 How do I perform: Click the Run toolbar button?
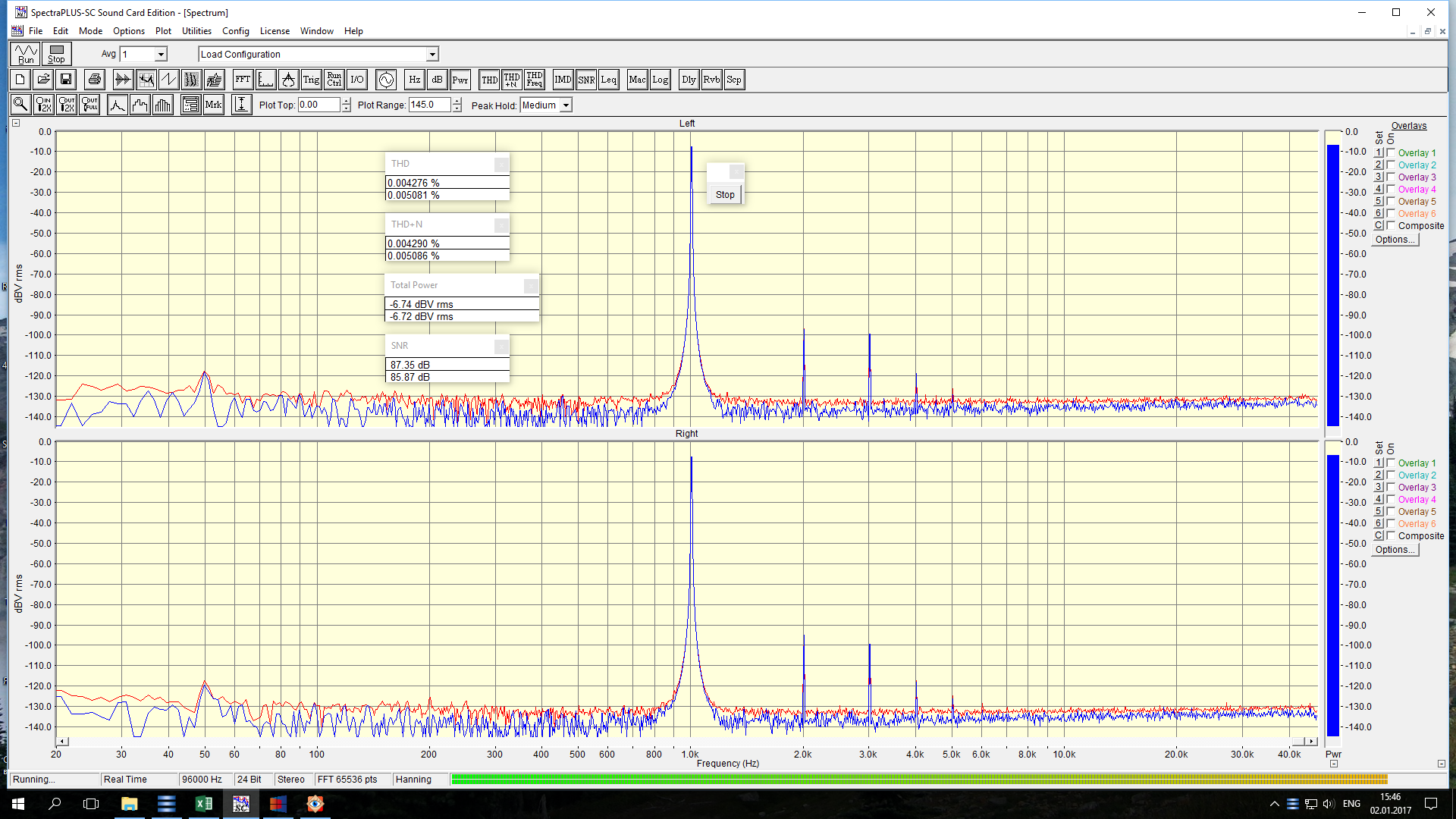coord(26,54)
